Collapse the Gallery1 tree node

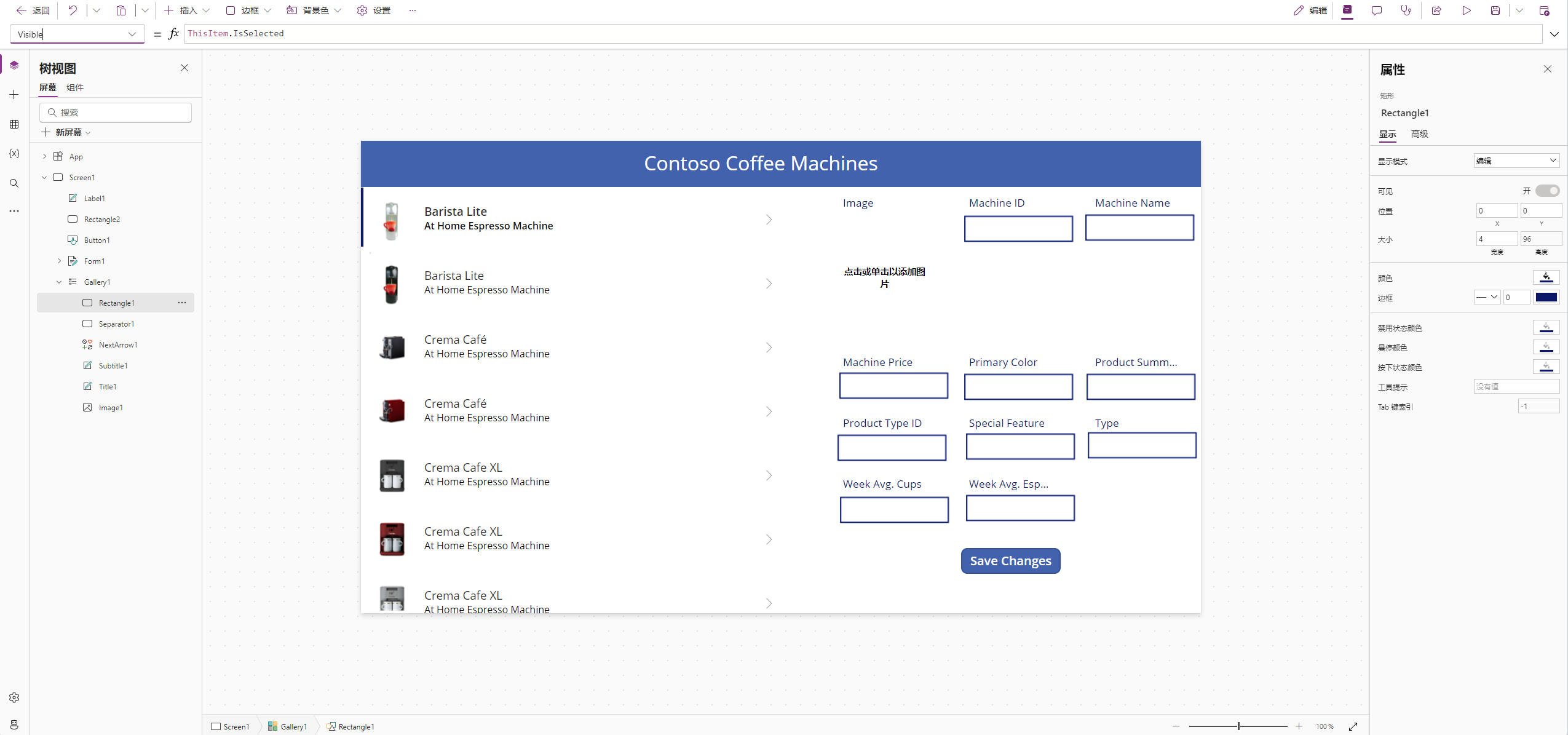click(59, 282)
